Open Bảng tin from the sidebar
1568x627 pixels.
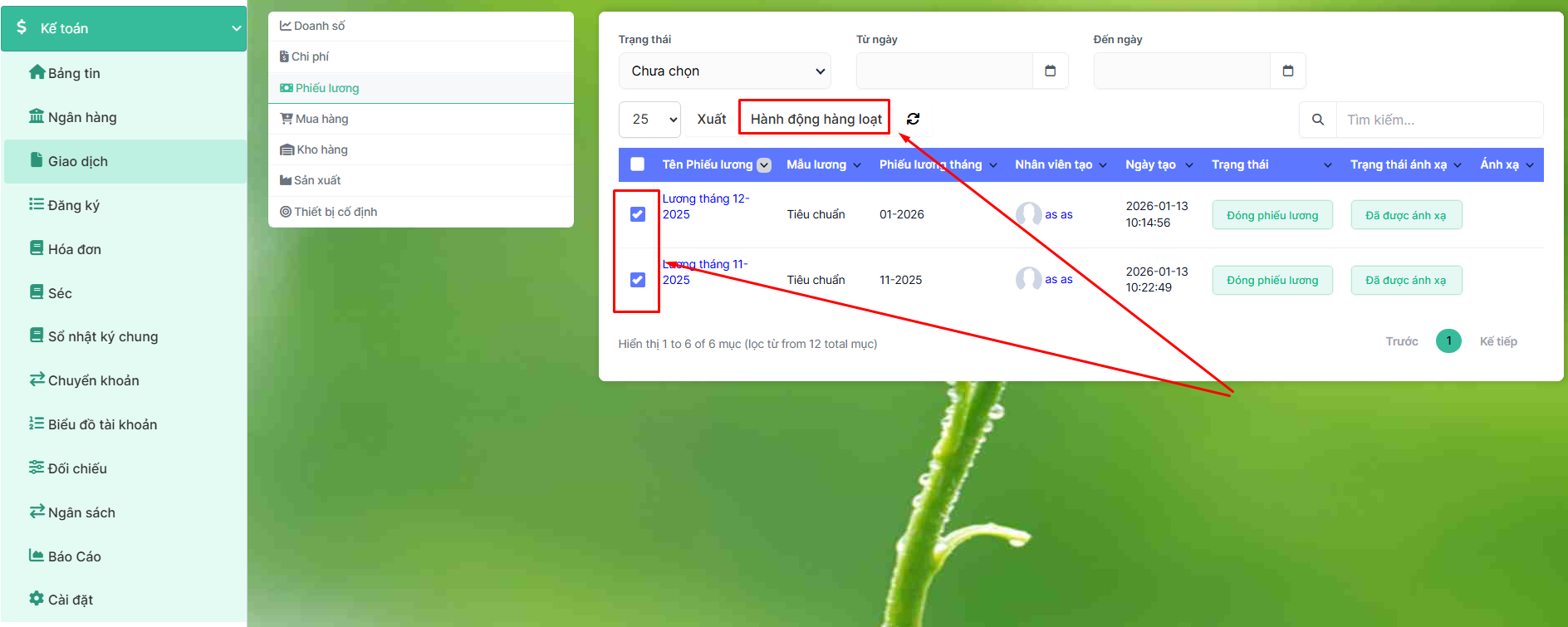click(x=73, y=73)
